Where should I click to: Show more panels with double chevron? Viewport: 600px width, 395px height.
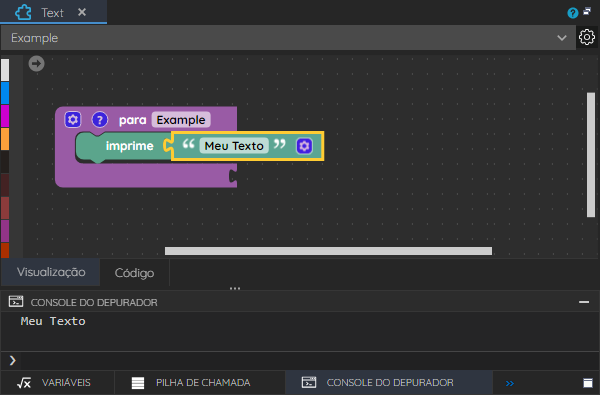pyautogui.click(x=510, y=383)
